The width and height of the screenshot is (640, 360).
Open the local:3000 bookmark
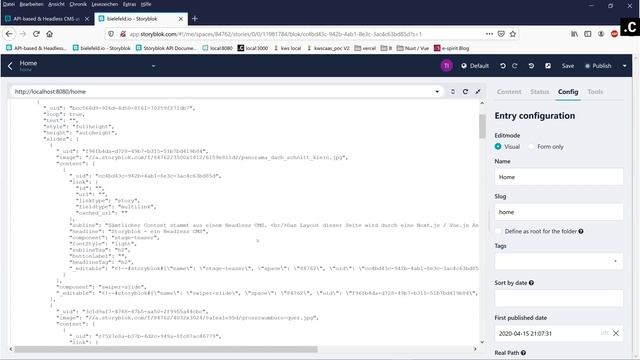(x=253, y=48)
